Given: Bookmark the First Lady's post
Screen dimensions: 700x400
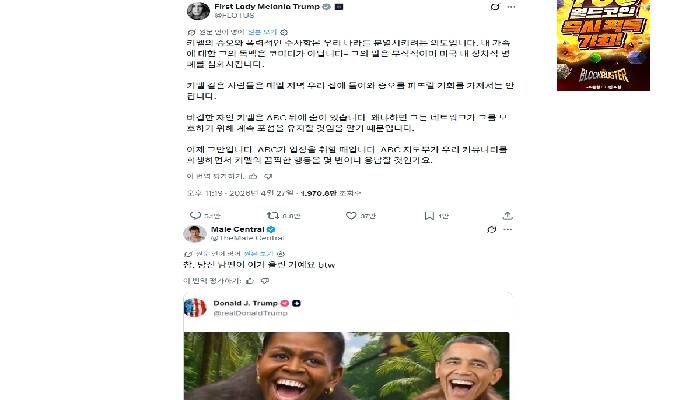Looking at the screenshot, I should click(x=430, y=215).
